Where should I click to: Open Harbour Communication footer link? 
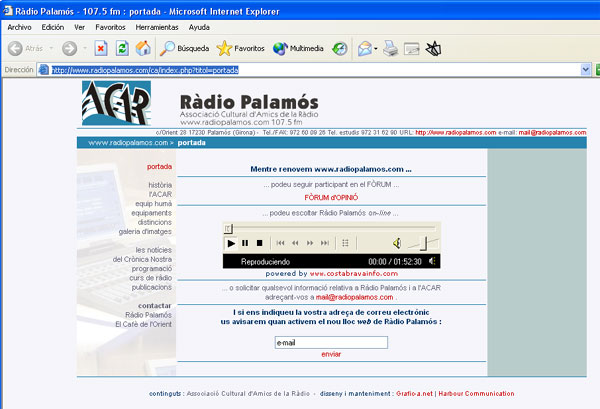(x=476, y=393)
